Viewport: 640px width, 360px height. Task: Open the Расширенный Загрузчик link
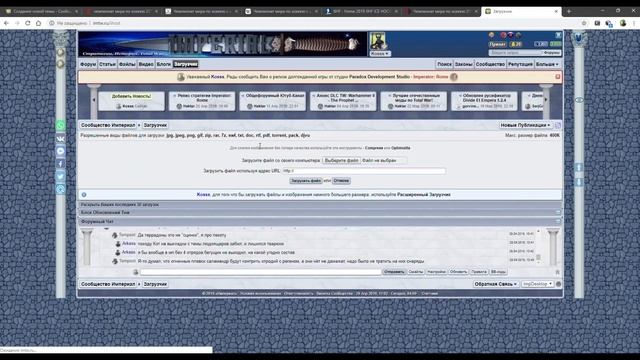click(424, 195)
